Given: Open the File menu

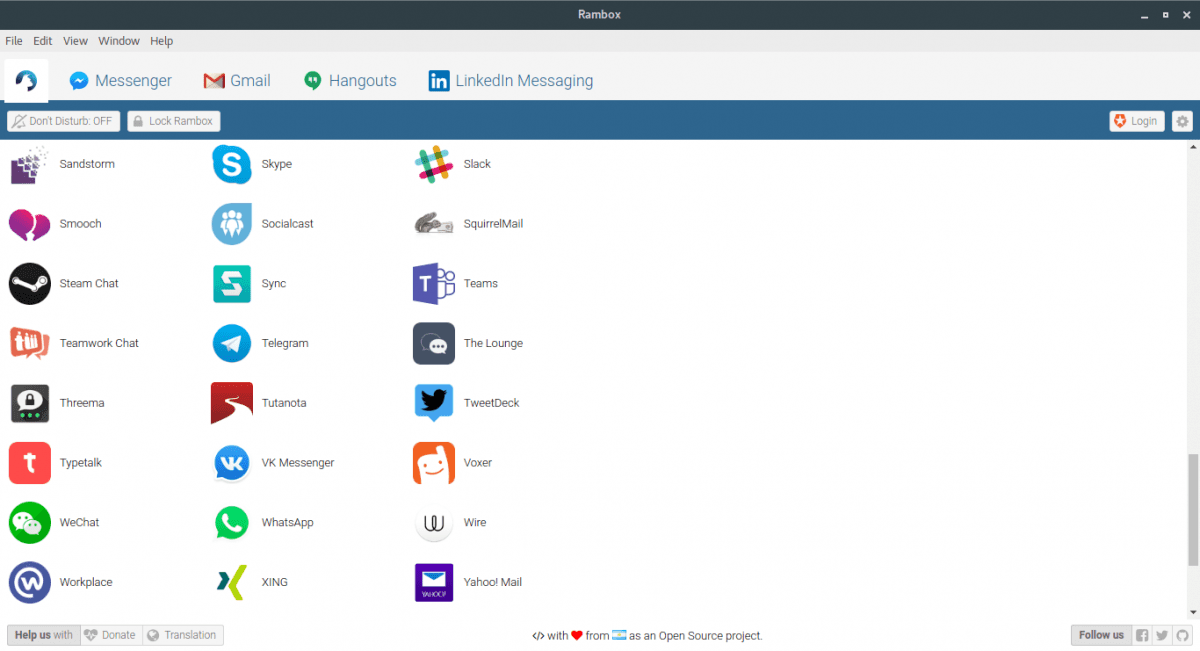Looking at the screenshot, I should pyautogui.click(x=14, y=41).
